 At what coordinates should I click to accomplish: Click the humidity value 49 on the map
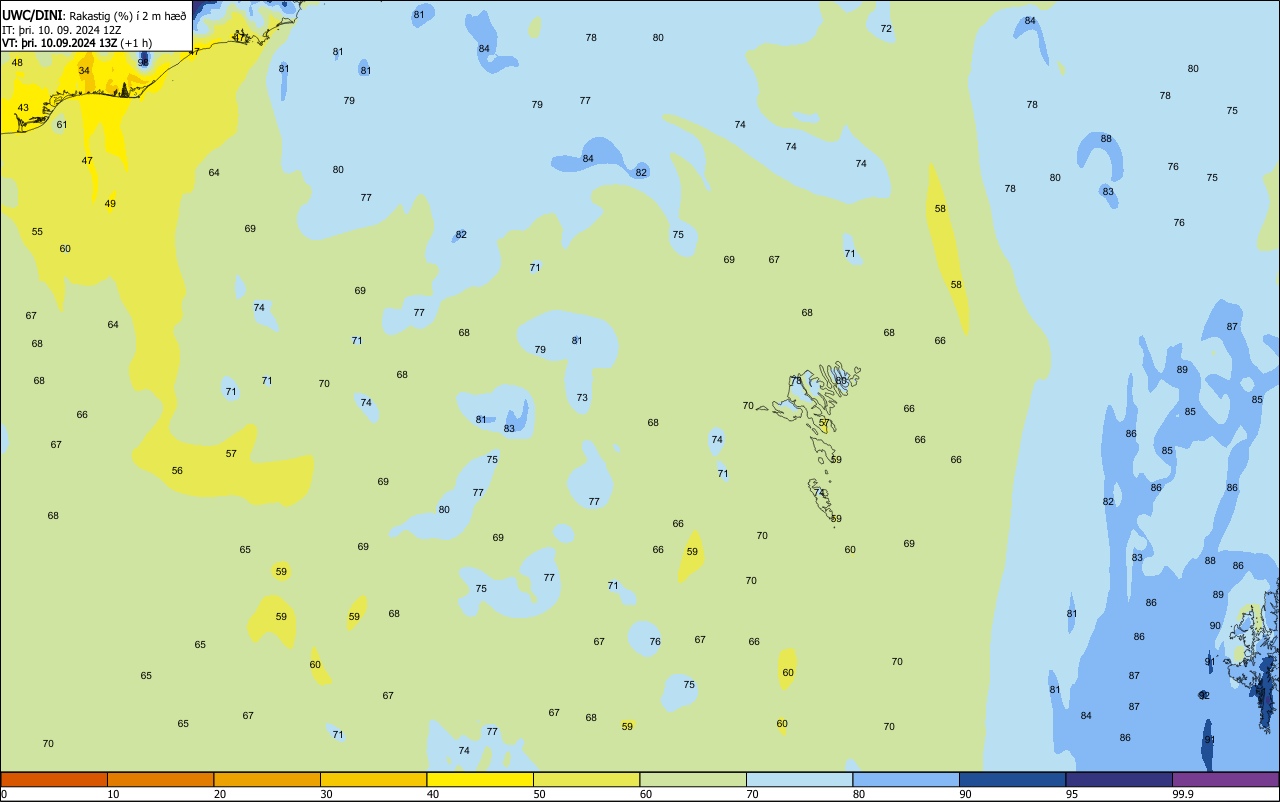tap(110, 204)
